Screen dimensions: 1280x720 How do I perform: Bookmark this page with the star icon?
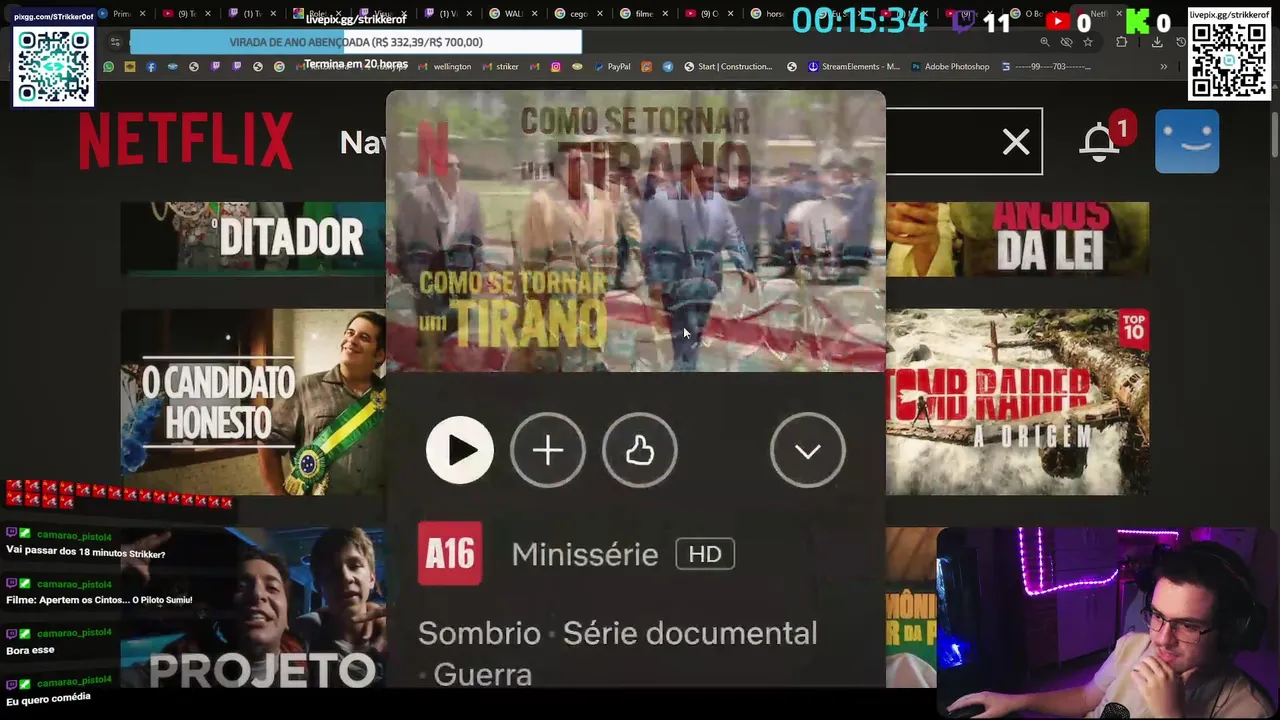1088,42
